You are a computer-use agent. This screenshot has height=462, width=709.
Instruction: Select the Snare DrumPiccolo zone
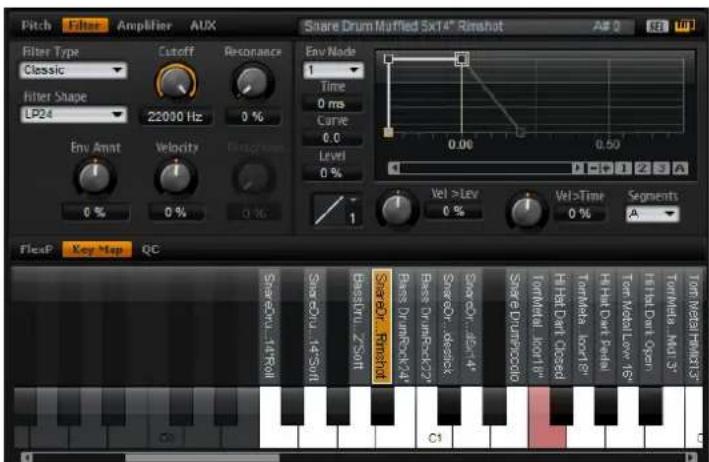[515, 327]
